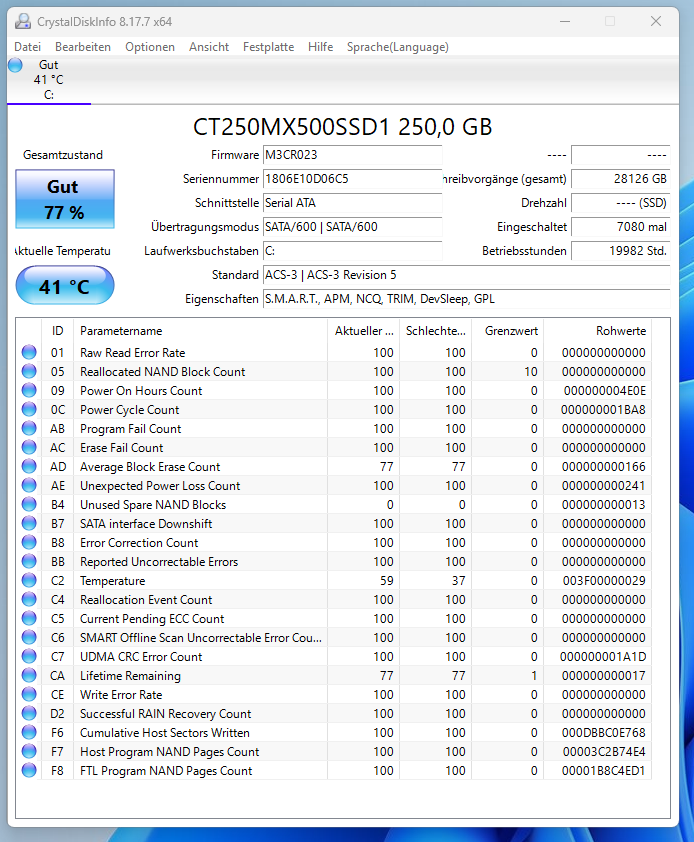Click the ID column header
This screenshot has width=694, height=842.
[x=57, y=331]
